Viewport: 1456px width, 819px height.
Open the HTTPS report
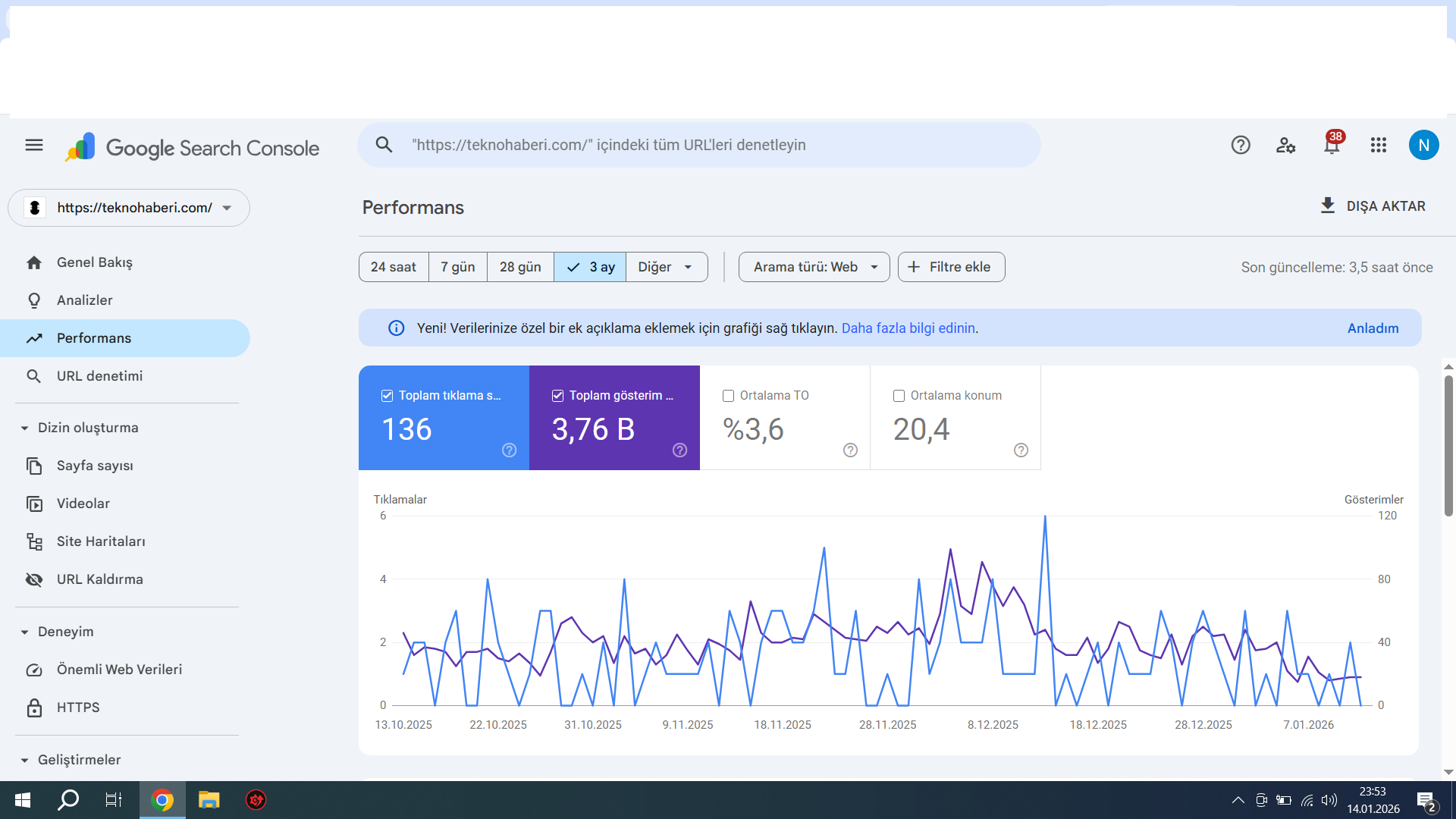(x=125, y=708)
